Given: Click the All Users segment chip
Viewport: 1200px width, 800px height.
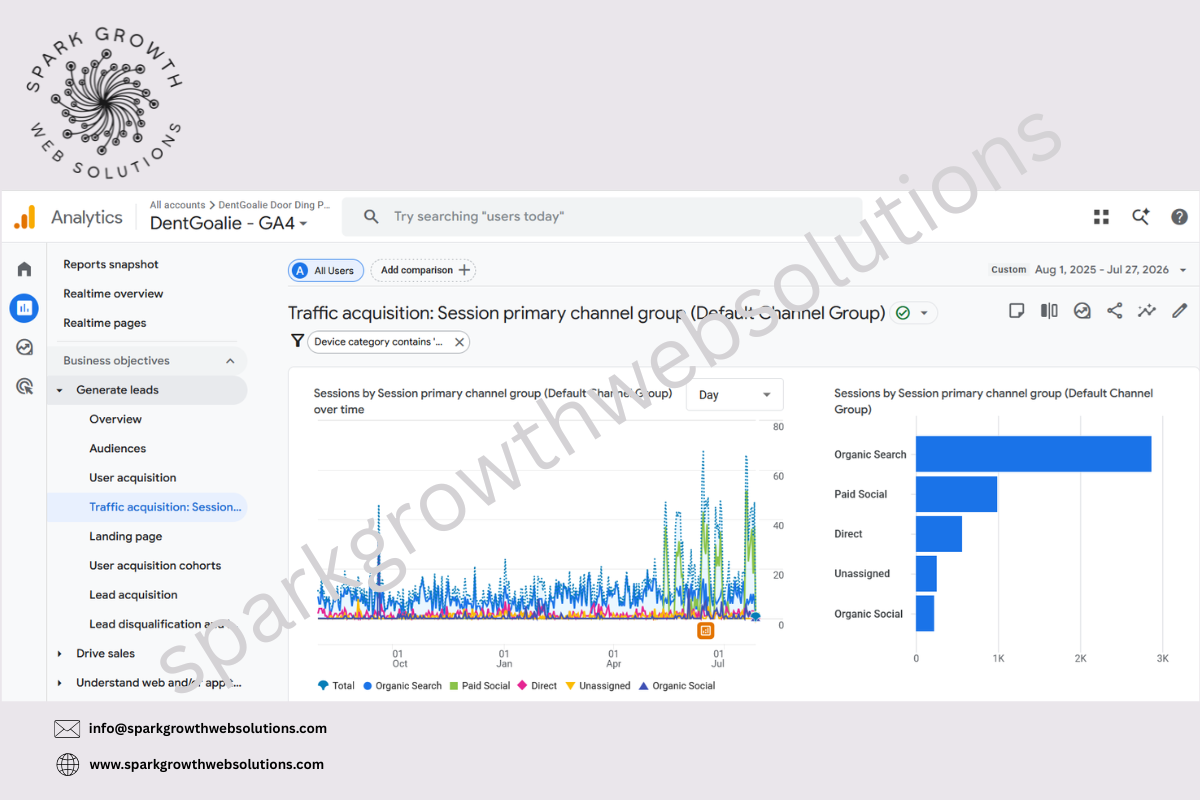Looking at the screenshot, I should click(x=326, y=270).
